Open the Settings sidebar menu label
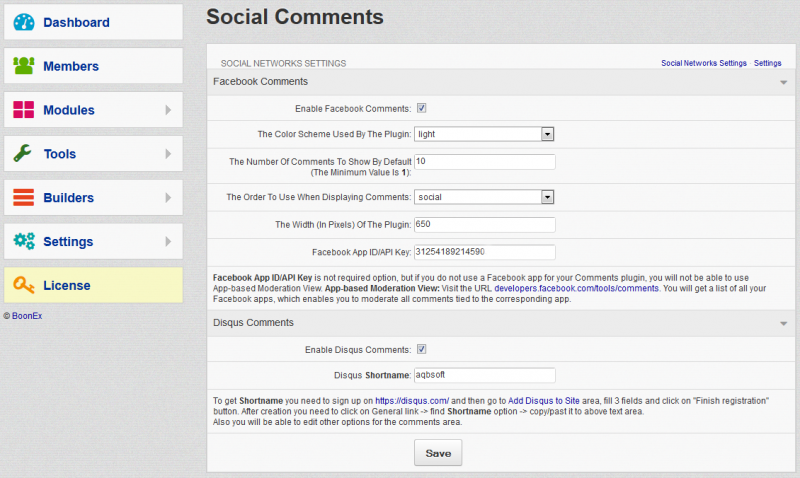Screen dimensions: 800x478 pyautogui.click(x=68, y=242)
